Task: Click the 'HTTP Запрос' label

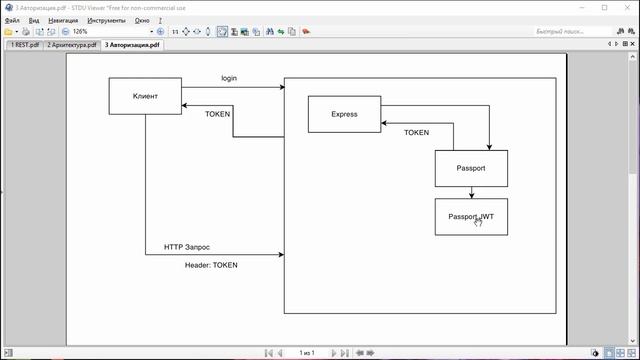Action: [187, 247]
